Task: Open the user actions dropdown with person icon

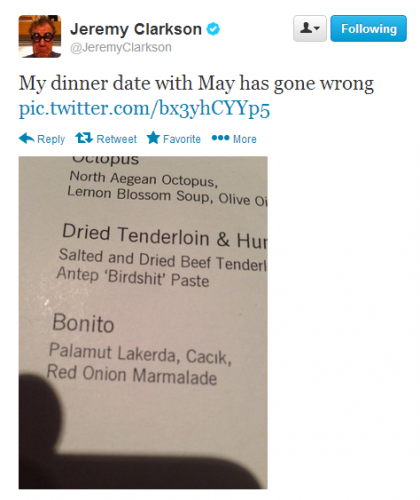Action: coord(310,28)
